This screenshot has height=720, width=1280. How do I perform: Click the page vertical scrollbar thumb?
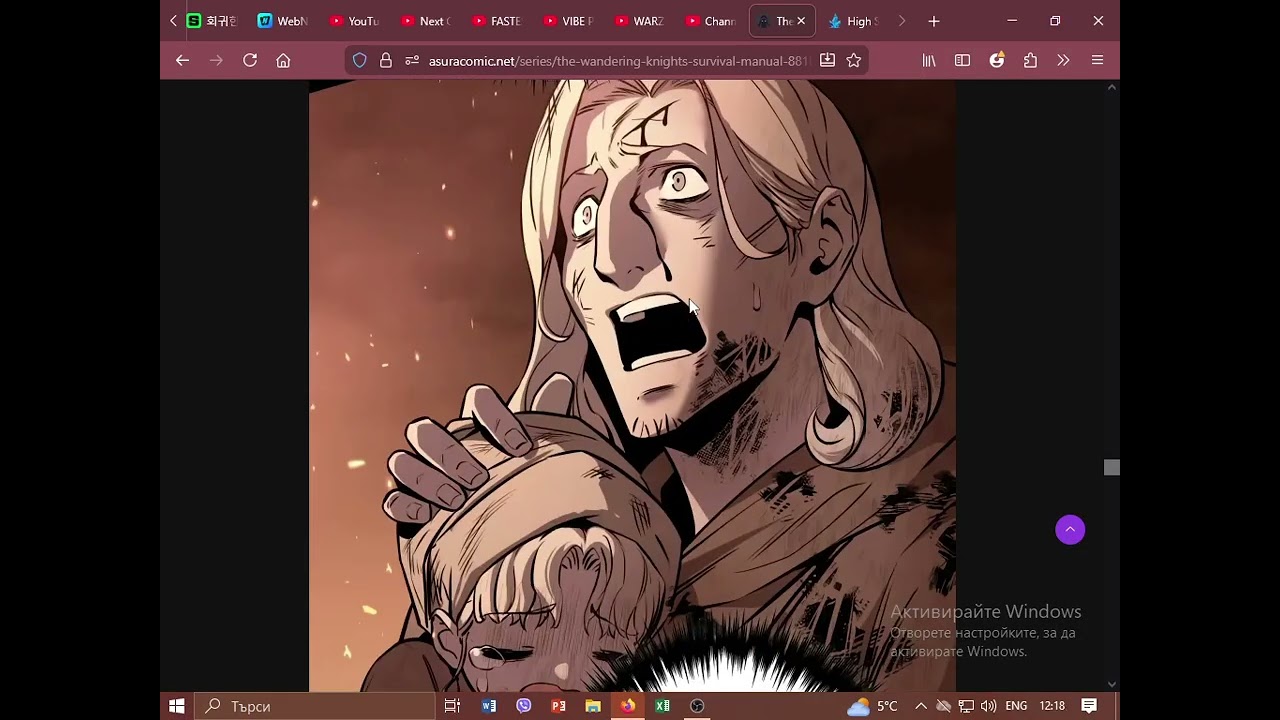point(1111,467)
